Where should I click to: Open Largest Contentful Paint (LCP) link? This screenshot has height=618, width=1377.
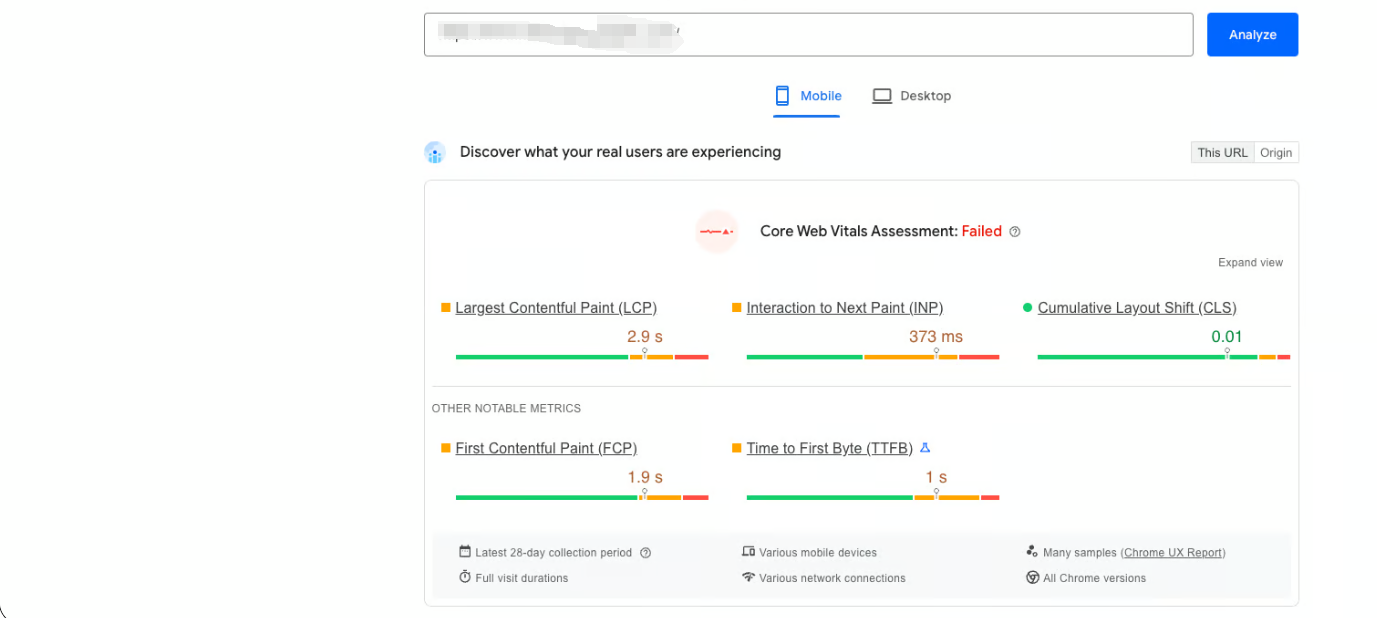(556, 308)
